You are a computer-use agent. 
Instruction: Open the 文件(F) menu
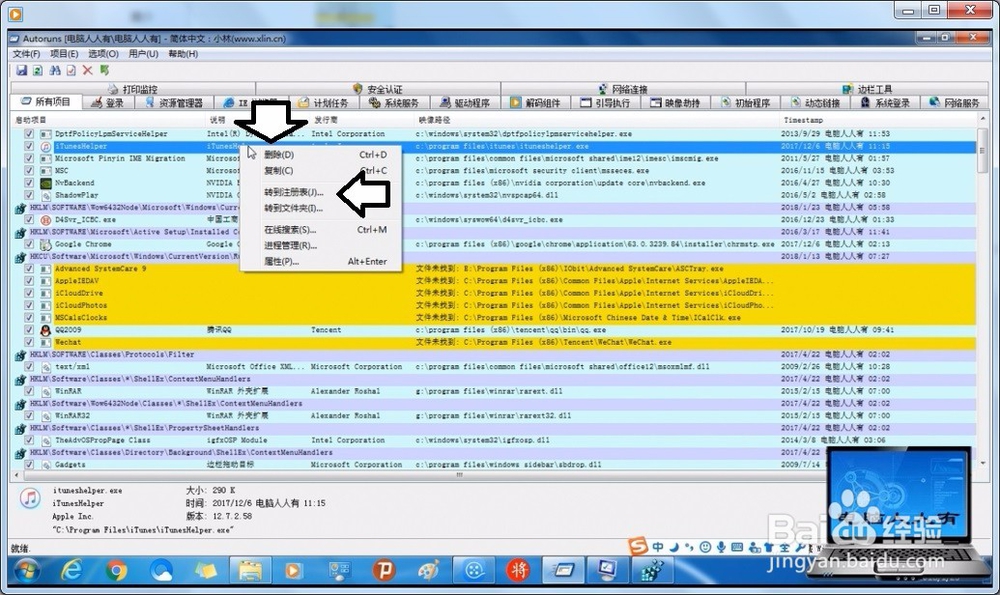coord(26,54)
